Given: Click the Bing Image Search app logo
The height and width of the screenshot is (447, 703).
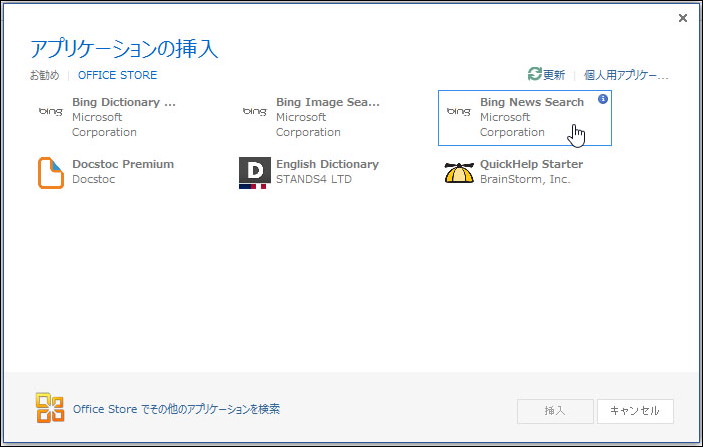Looking at the screenshot, I should pos(255,111).
